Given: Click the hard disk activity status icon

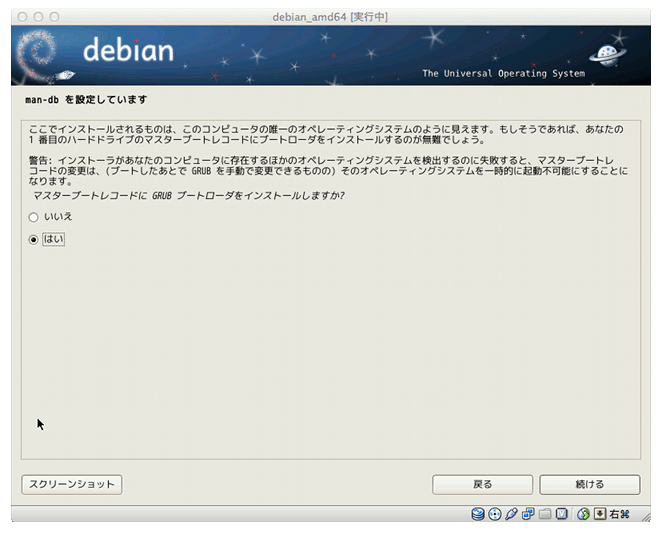Looking at the screenshot, I should click(478, 514).
